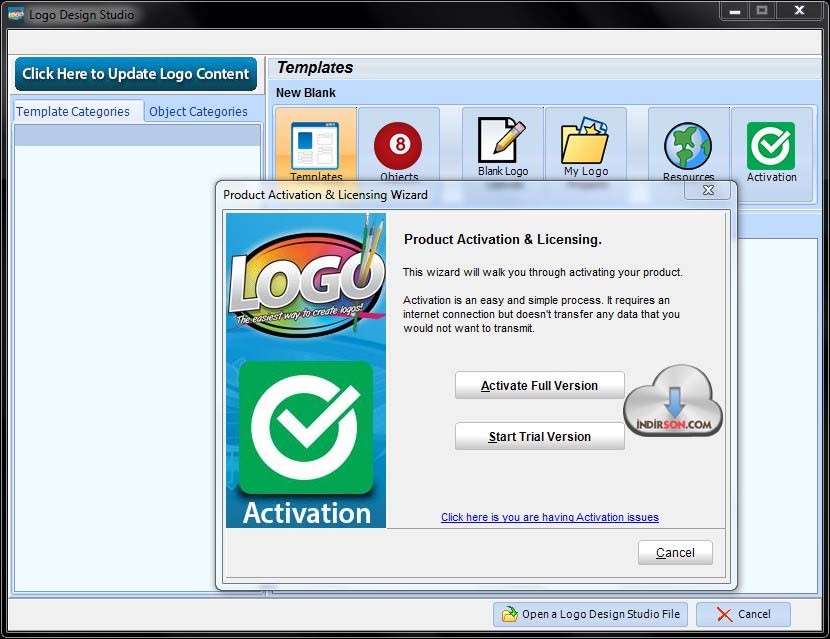
Task: Choose Activate Full Version
Action: click(539, 385)
